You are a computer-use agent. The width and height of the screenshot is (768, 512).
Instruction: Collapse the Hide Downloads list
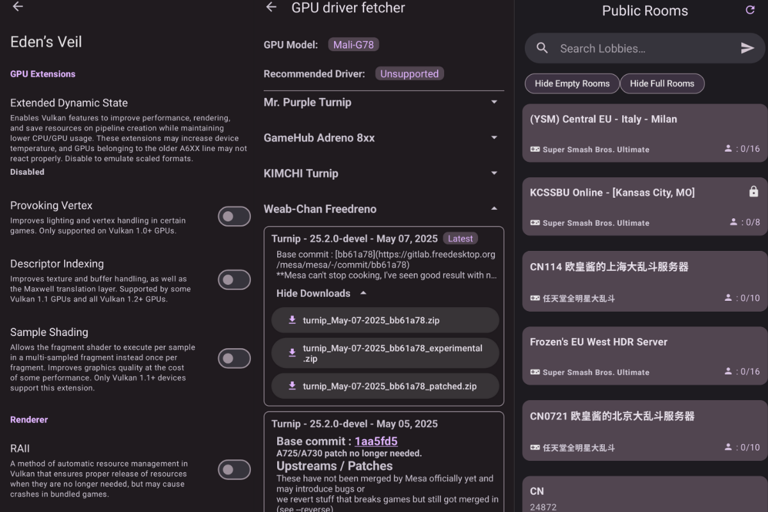point(362,293)
